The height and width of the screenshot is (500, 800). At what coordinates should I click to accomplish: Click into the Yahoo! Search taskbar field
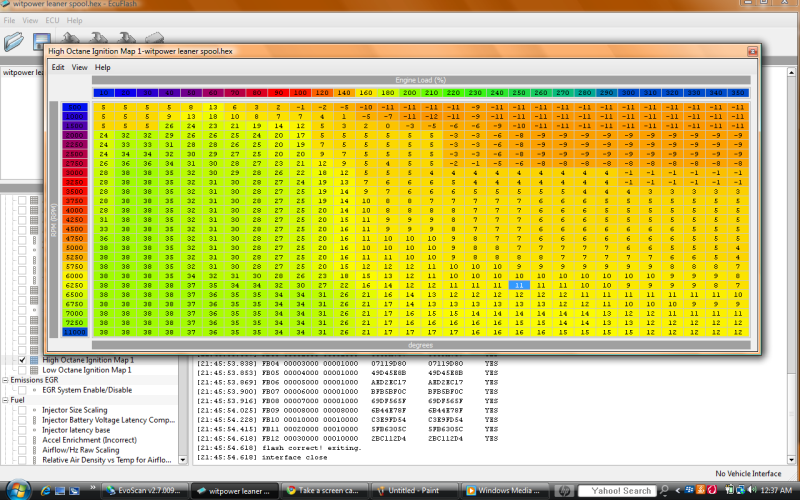pyautogui.click(x=618, y=491)
